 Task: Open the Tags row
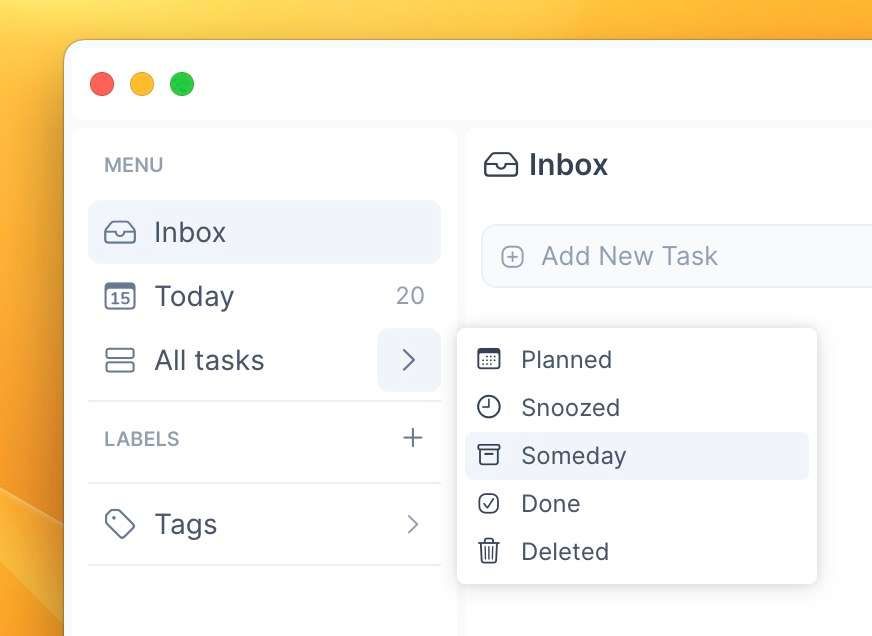click(264, 524)
